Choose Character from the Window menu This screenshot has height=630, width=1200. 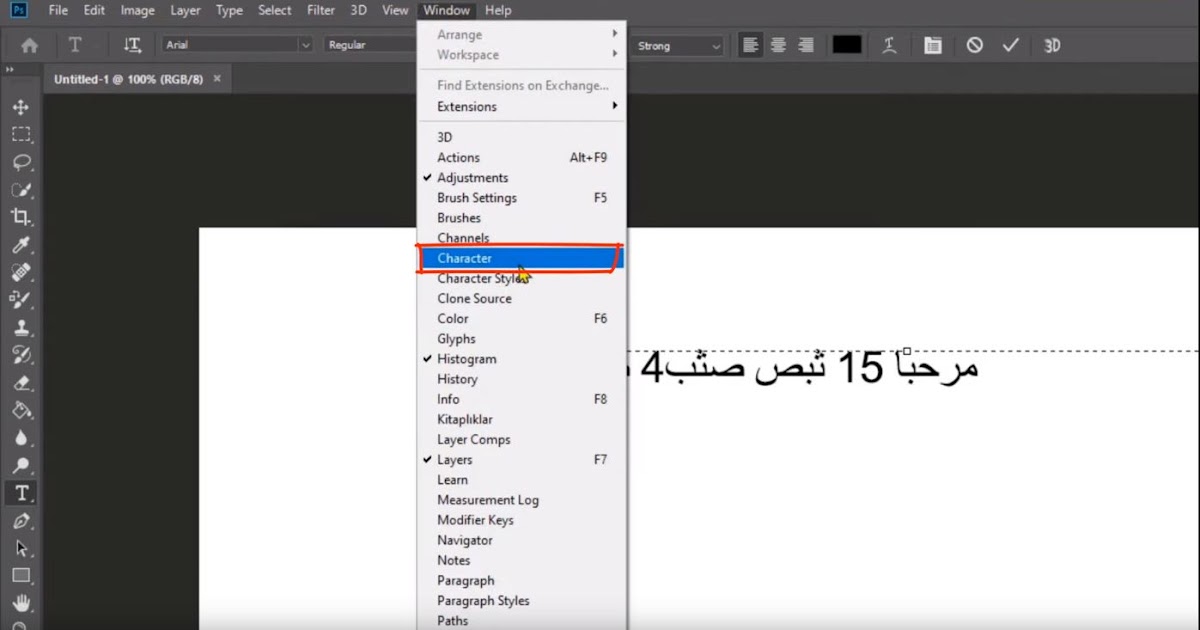522,258
